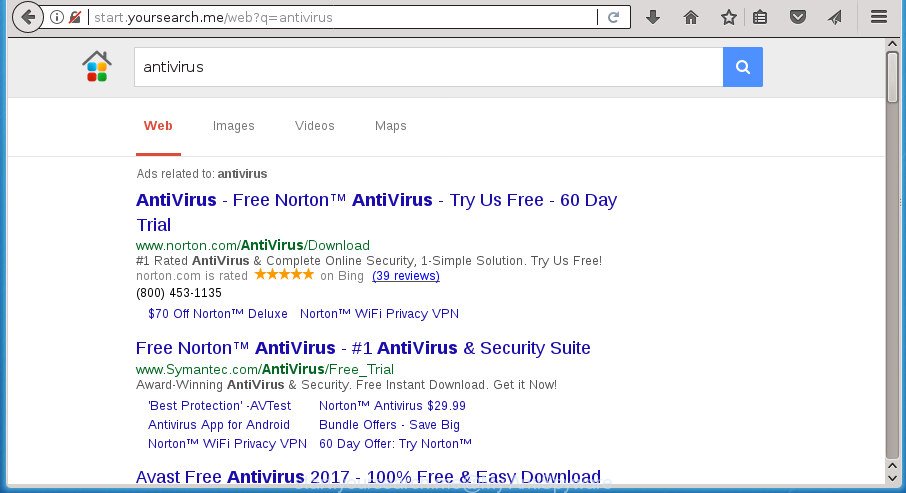The width and height of the screenshot is (906, 493).
Task: Click the vertical scrollbar up arrow
Action: coord(892,45)
